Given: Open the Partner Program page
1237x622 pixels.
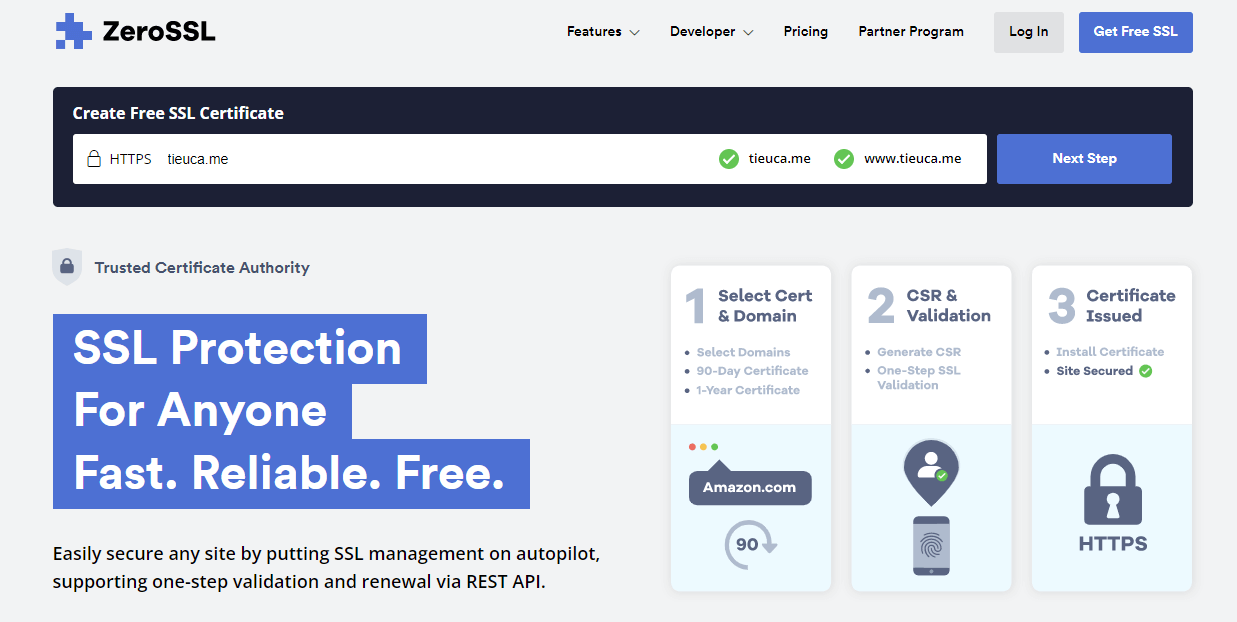Looking at the screenshot, I should (x=911, y=32).
